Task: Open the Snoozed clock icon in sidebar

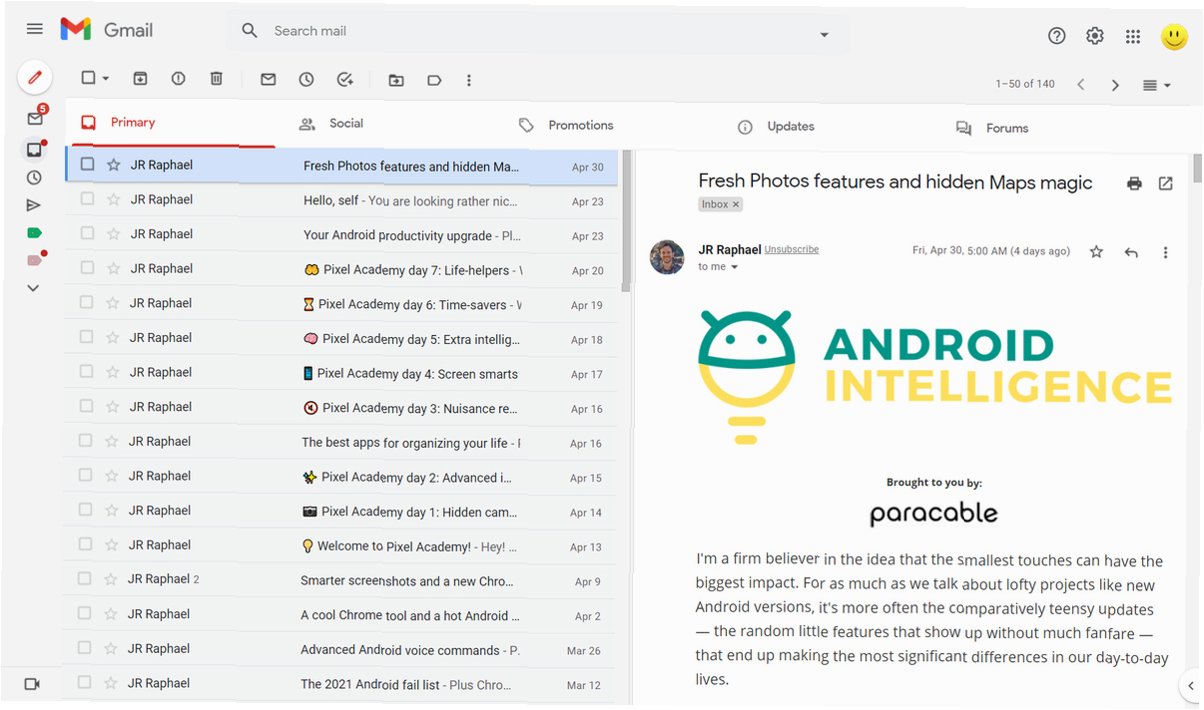Action: 34,177
